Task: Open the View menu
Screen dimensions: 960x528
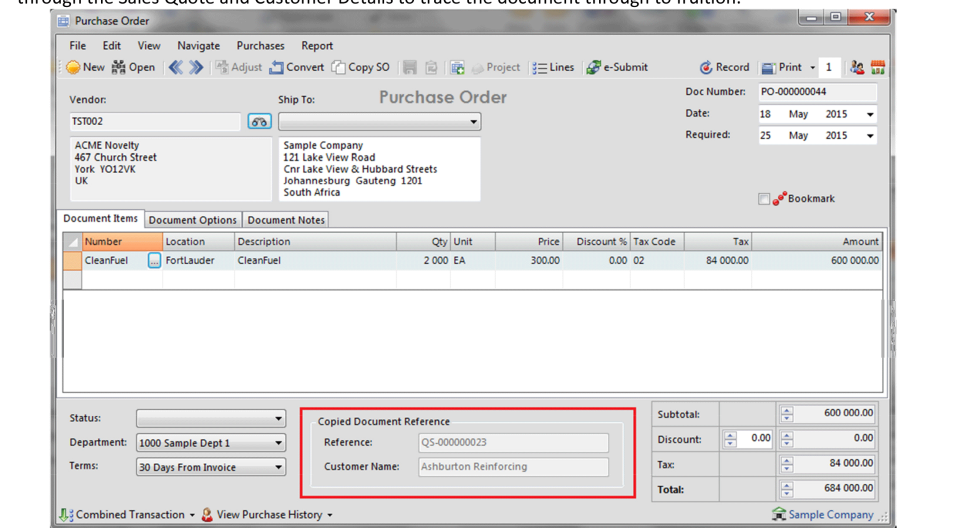Action: [149, 46]
